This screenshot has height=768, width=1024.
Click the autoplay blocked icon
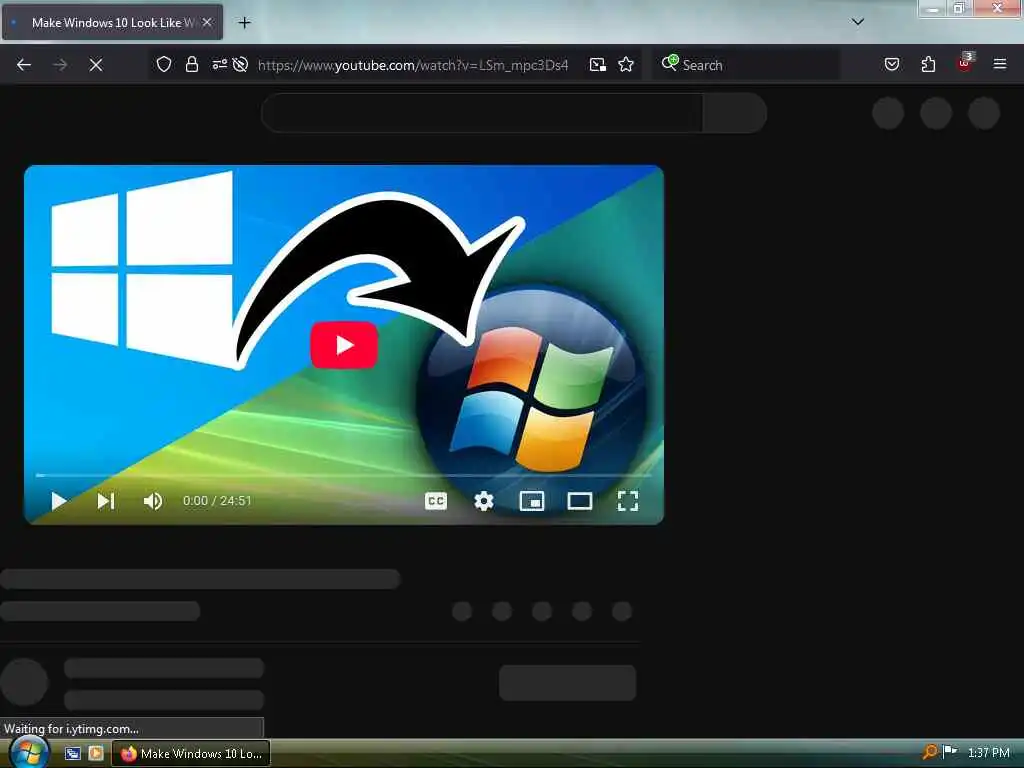240,64
